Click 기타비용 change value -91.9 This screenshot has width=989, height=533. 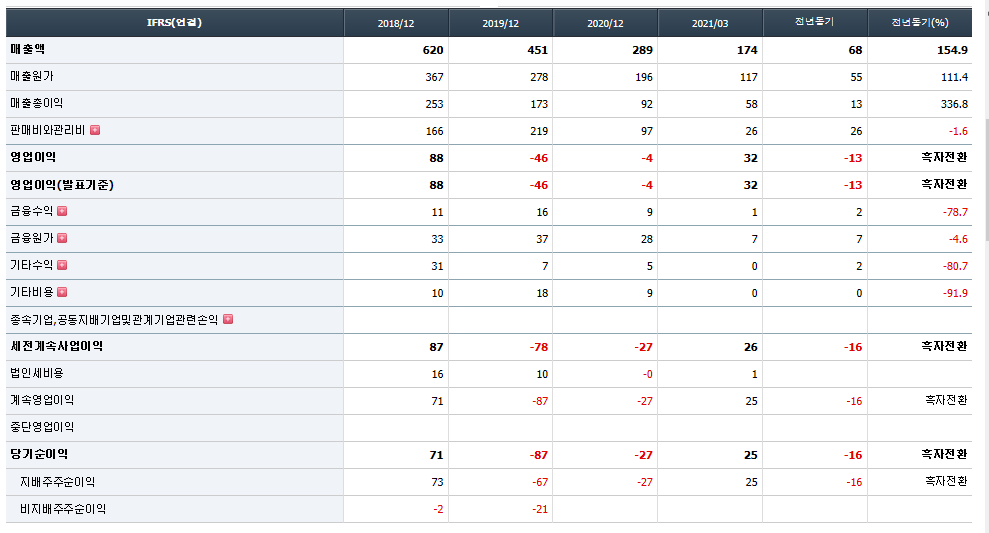(x=955, y=293)
